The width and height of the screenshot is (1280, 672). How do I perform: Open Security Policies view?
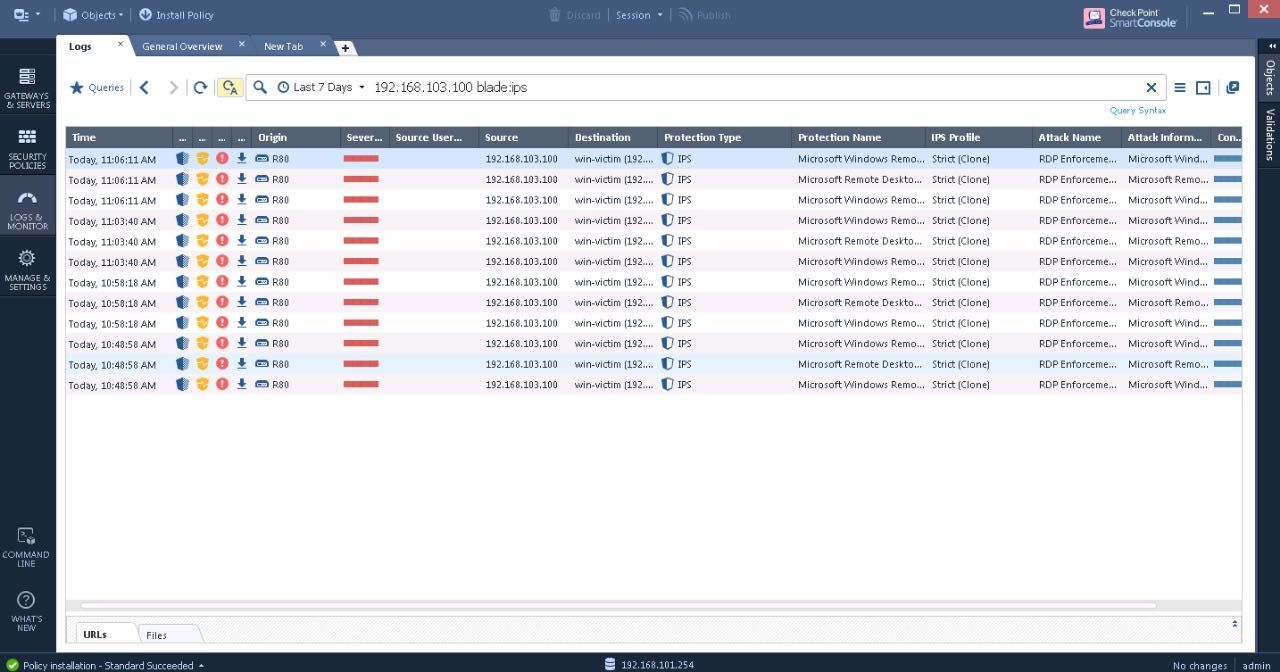click(x=27, y=148)
